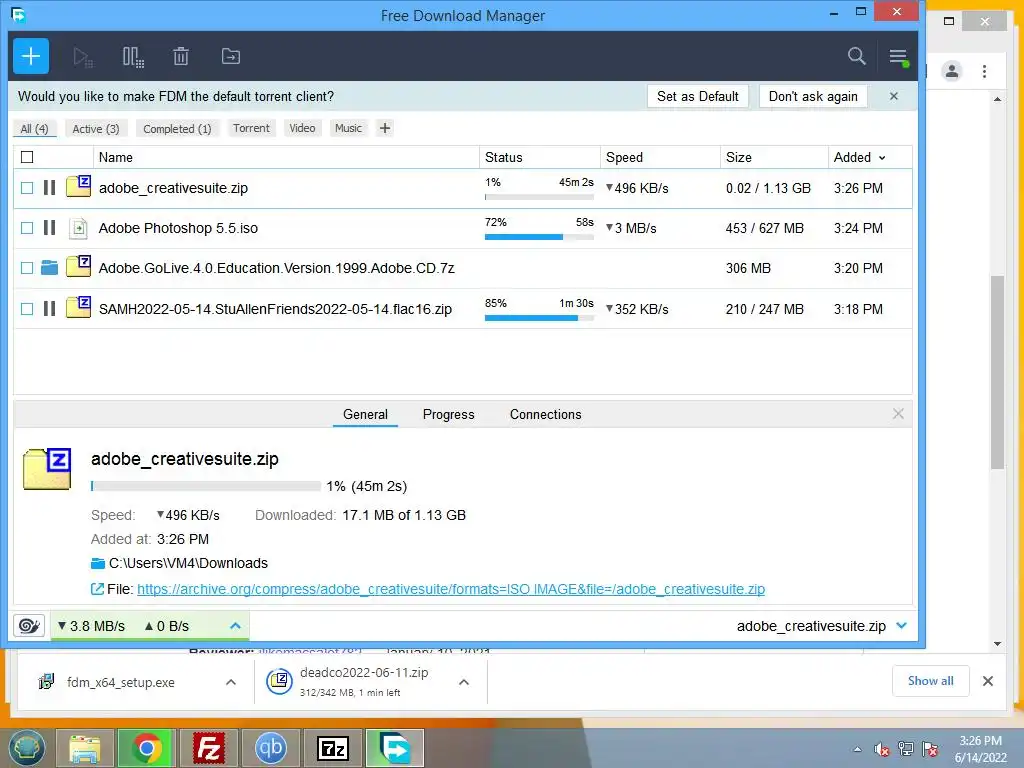The width and height of the screenshot is (1024, 768).
Task: Click the start downloads toolbar icon
Action: (x=83, y=57)
